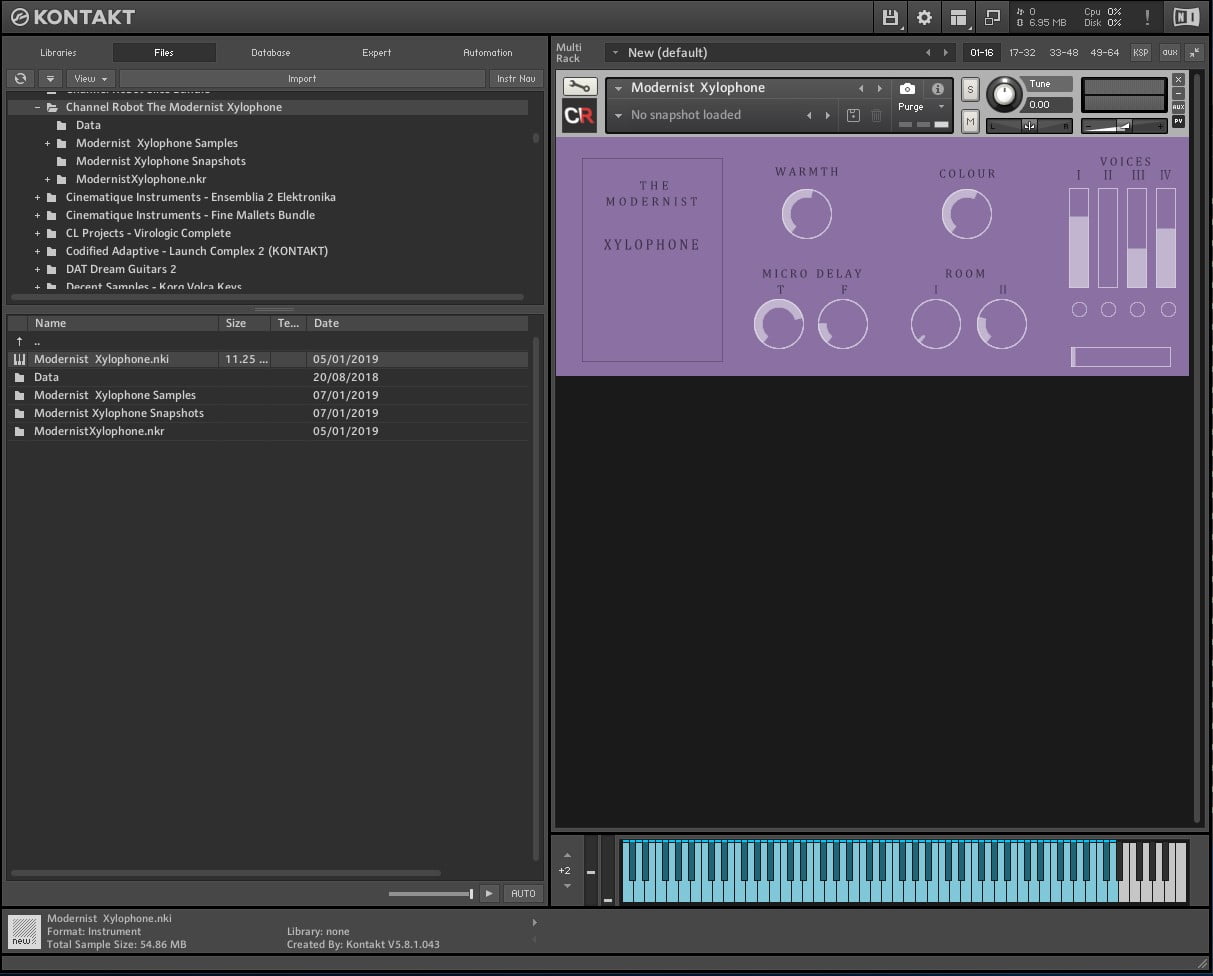This screenshot has height=976, width=1213.
Task: Select next multi rack preset arrow
Action: (946, 52)
